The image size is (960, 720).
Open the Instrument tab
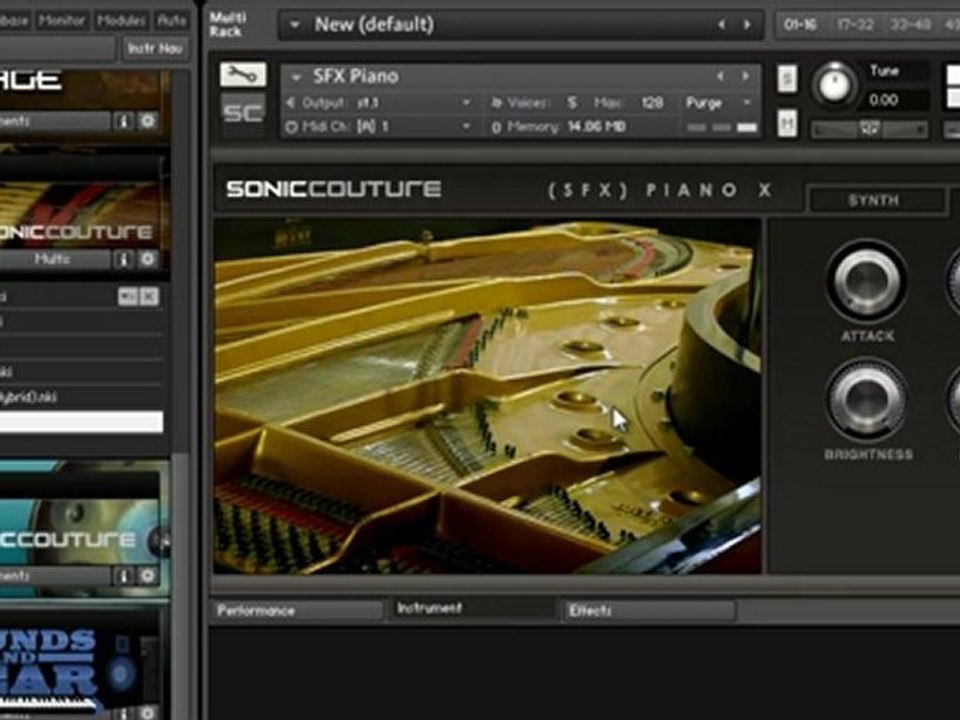[x=471, y=609]
